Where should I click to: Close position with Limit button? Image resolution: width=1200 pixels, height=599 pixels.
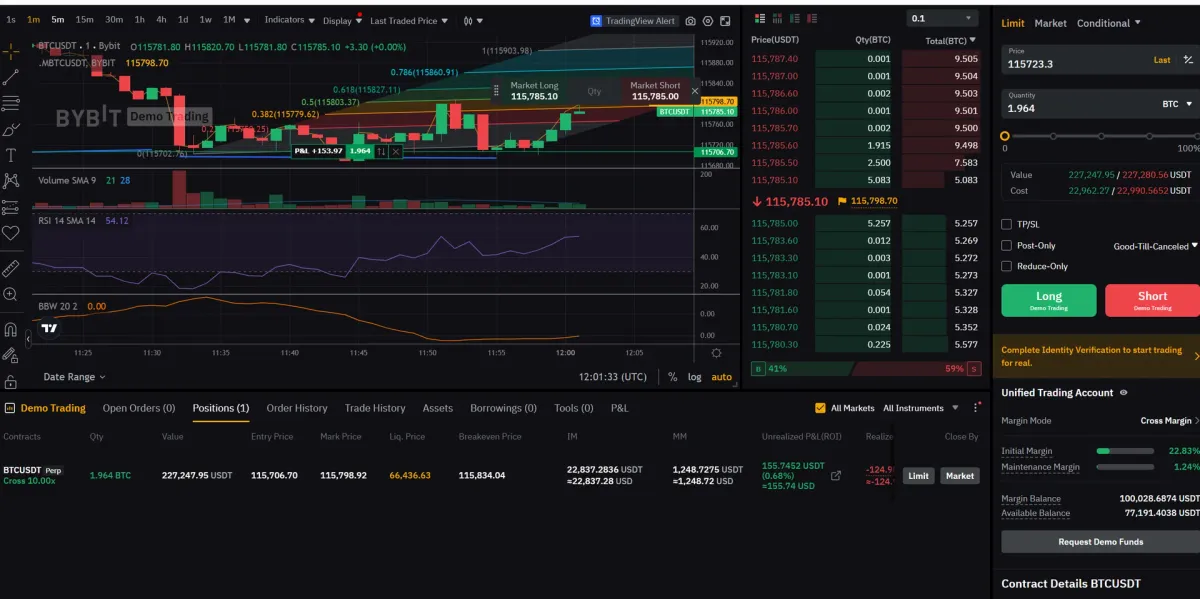(918, 476)
